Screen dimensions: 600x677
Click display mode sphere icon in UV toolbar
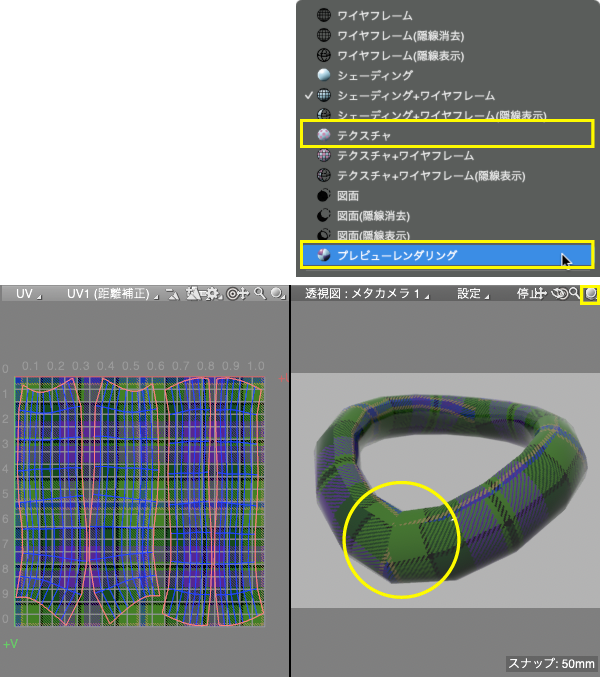pos(276,294)
